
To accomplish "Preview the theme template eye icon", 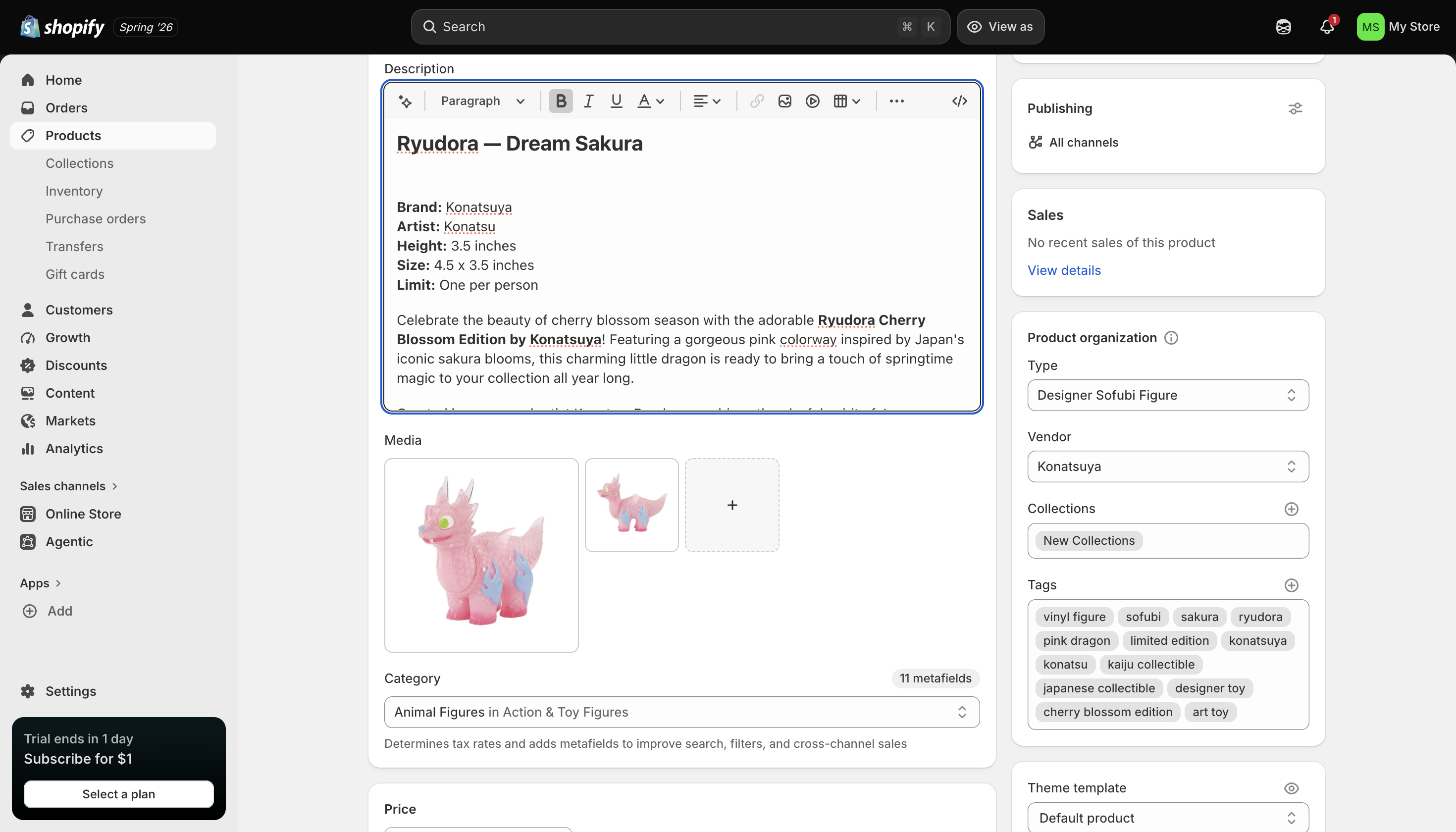I will coord(1291,788).
